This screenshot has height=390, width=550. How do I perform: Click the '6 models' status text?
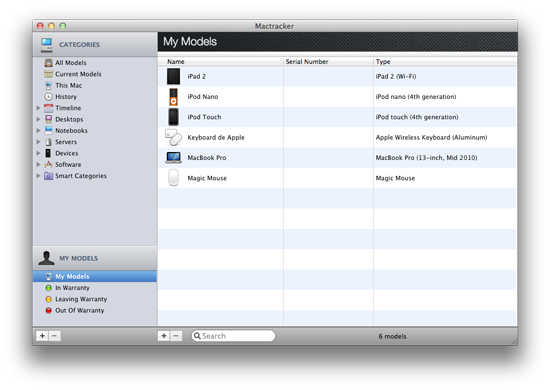click(392, 336)
